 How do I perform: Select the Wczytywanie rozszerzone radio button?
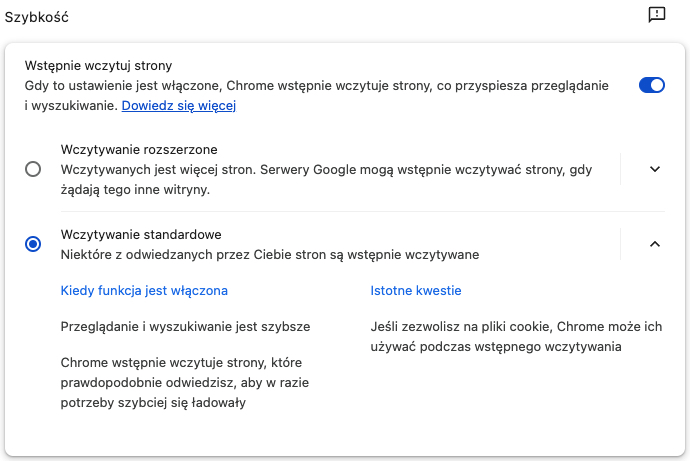(x=33, y=169)
